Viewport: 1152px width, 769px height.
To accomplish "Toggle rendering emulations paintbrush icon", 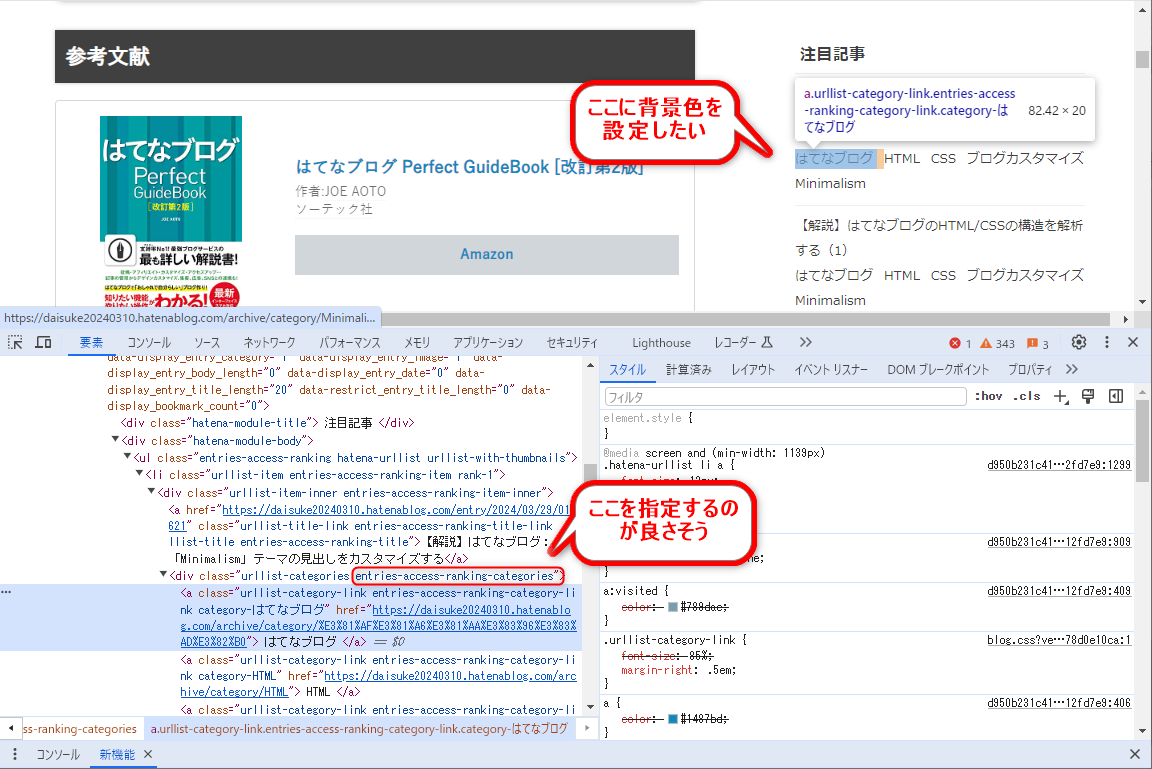I will (1088, 397).
